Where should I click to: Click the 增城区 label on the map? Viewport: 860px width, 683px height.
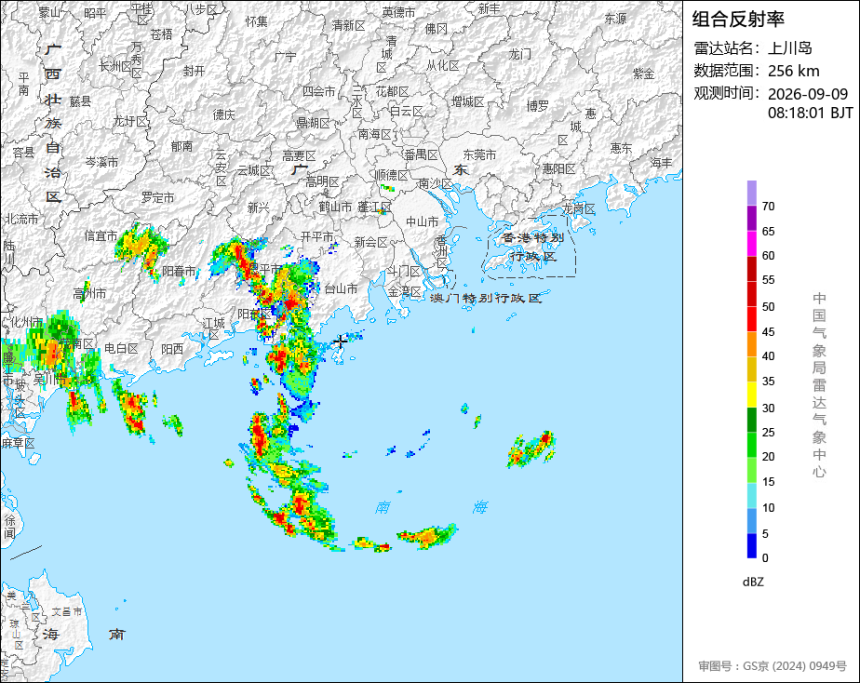pos(468,101)
